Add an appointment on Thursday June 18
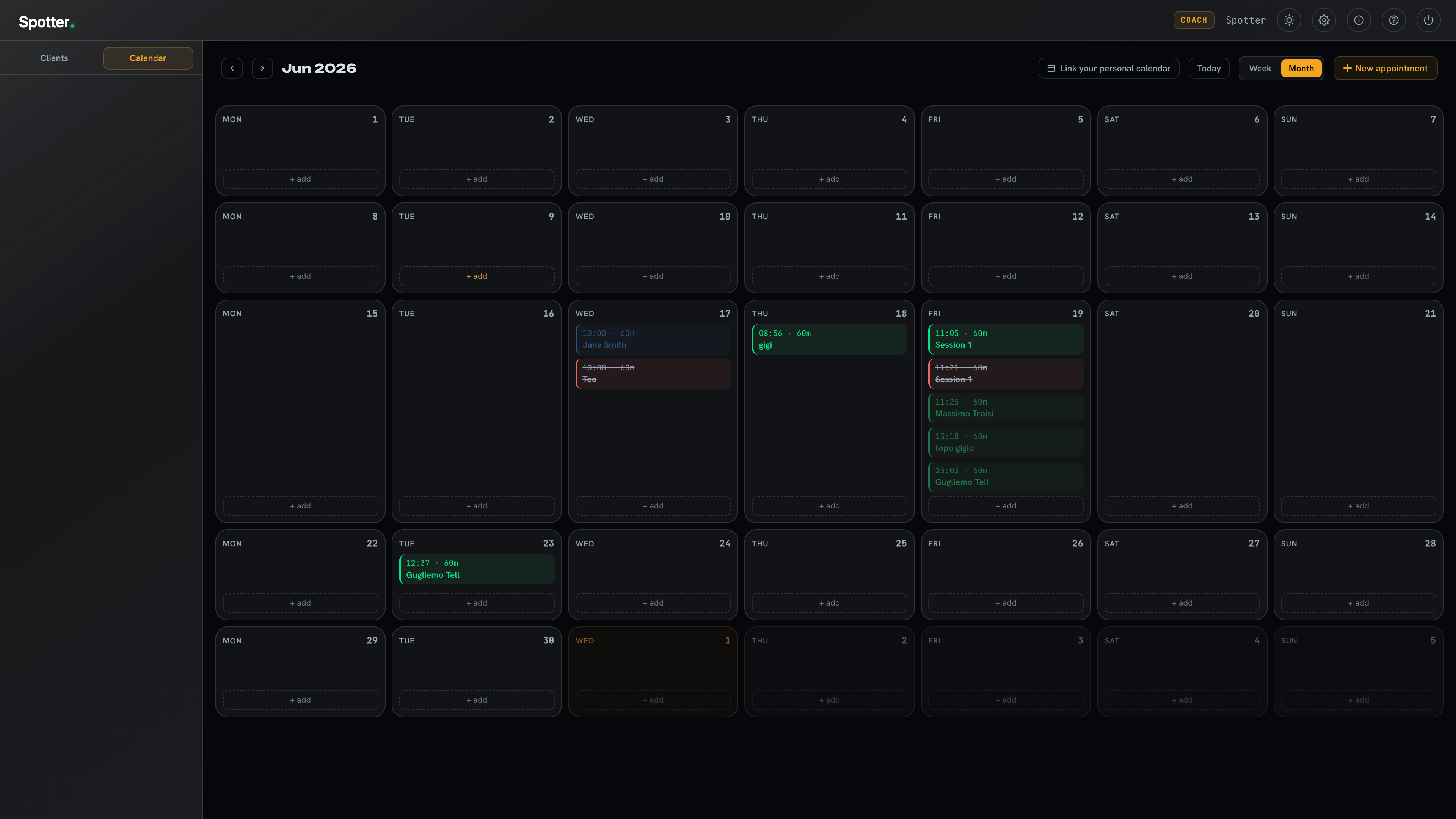Viewport: 1456px width, 819px height. click(829, 506)
